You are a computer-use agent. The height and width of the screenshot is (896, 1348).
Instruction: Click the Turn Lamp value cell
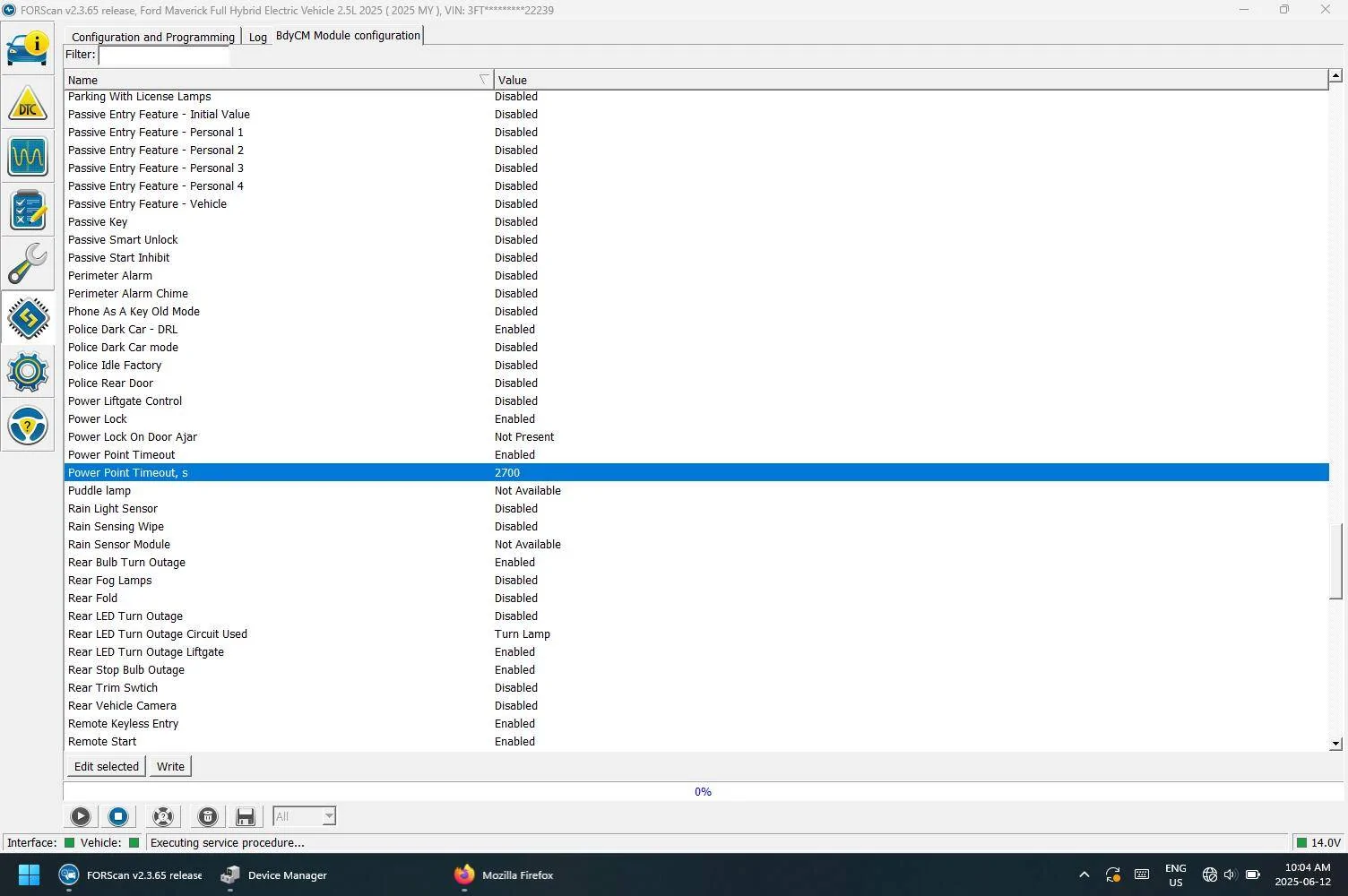[x=523, y=633]
